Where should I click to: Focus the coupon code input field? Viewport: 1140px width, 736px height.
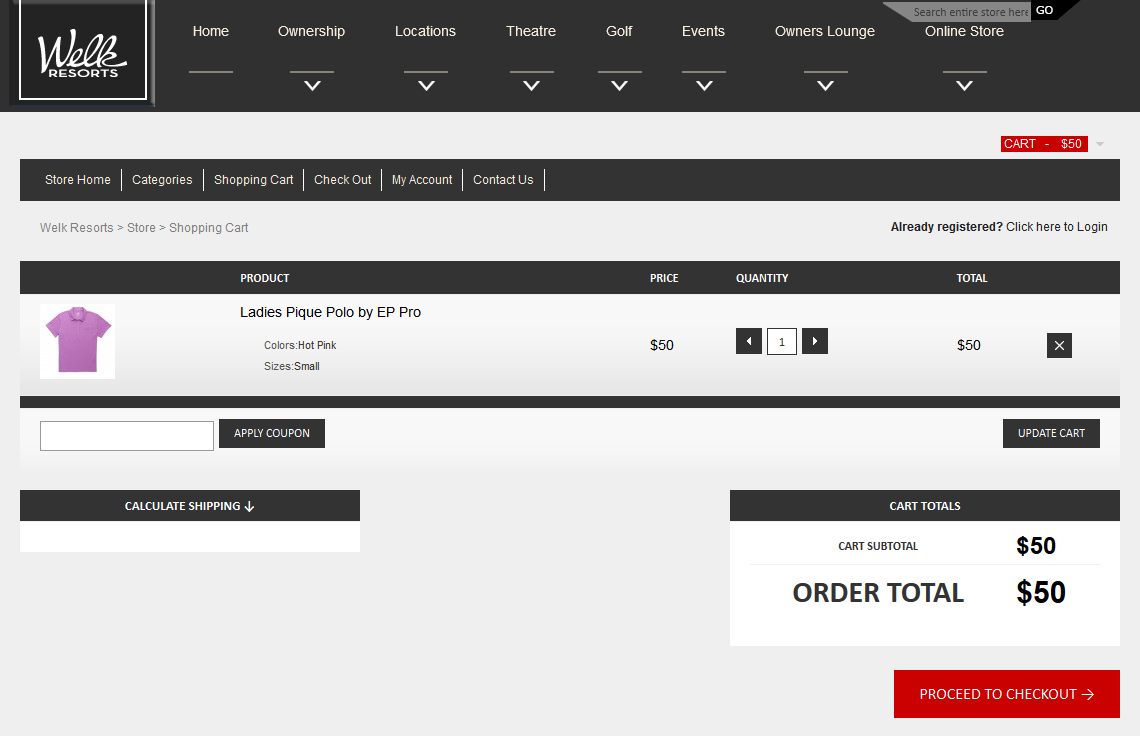click(127, 436)
